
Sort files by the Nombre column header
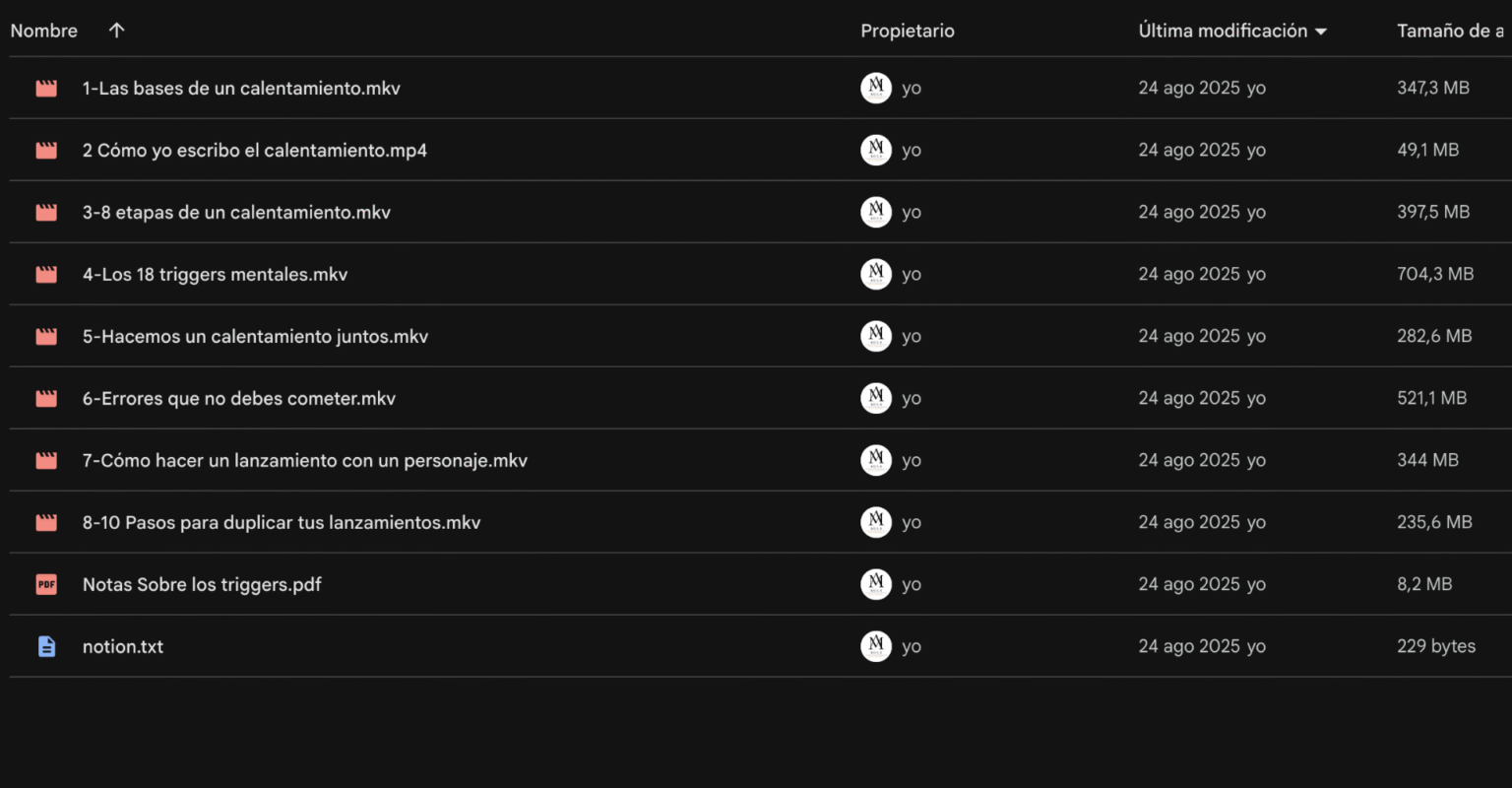tap(44, 31)
